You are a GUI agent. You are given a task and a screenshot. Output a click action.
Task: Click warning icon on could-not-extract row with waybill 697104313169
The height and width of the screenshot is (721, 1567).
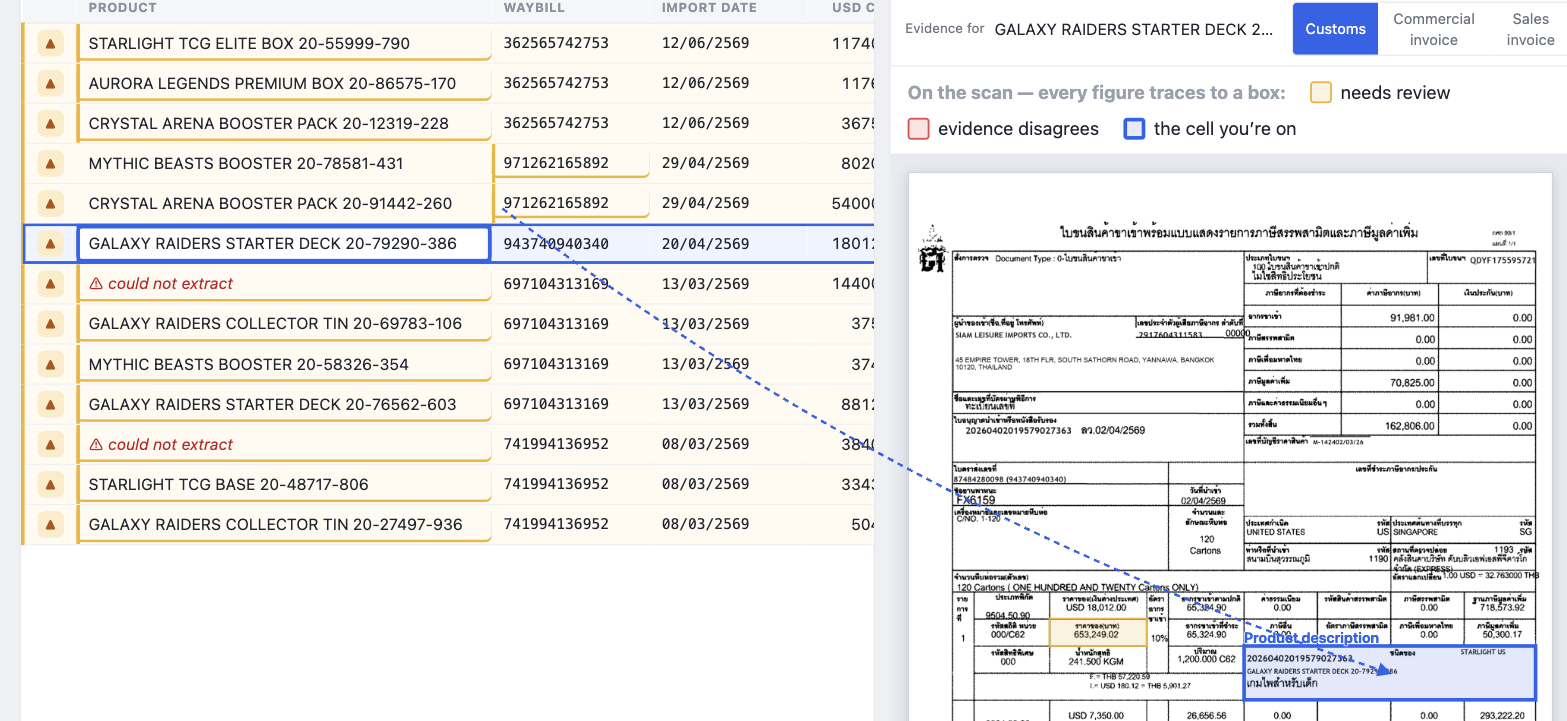coord(50,283)
